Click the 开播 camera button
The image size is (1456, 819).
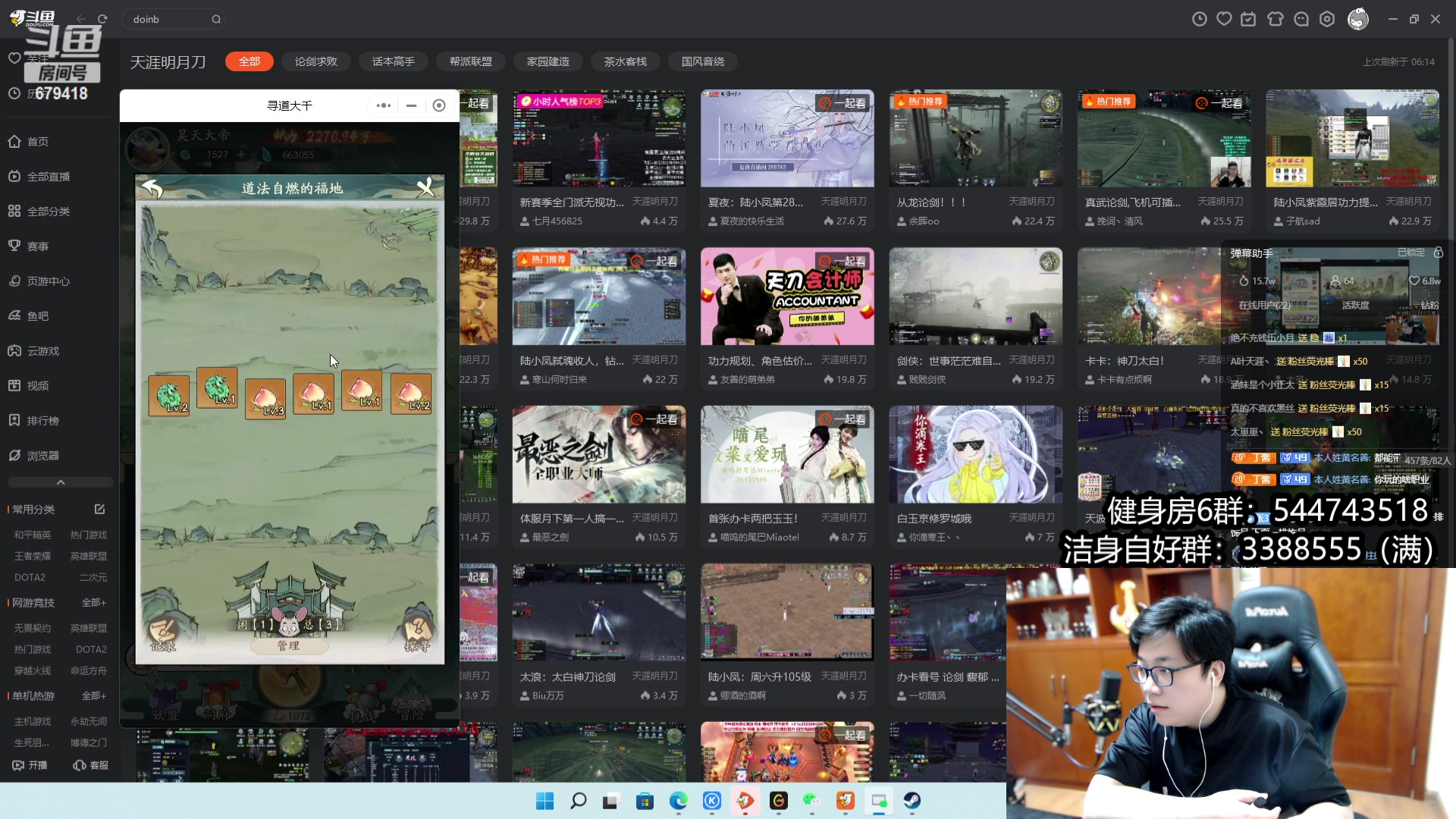click(x=30, y=765)
